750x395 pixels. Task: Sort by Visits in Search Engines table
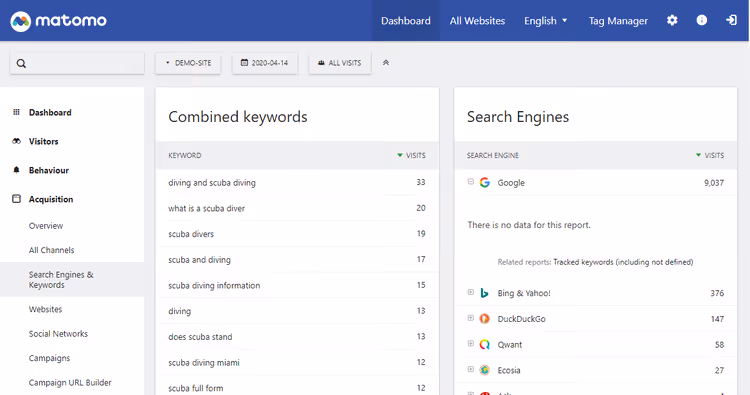click(x=710, y=155)
